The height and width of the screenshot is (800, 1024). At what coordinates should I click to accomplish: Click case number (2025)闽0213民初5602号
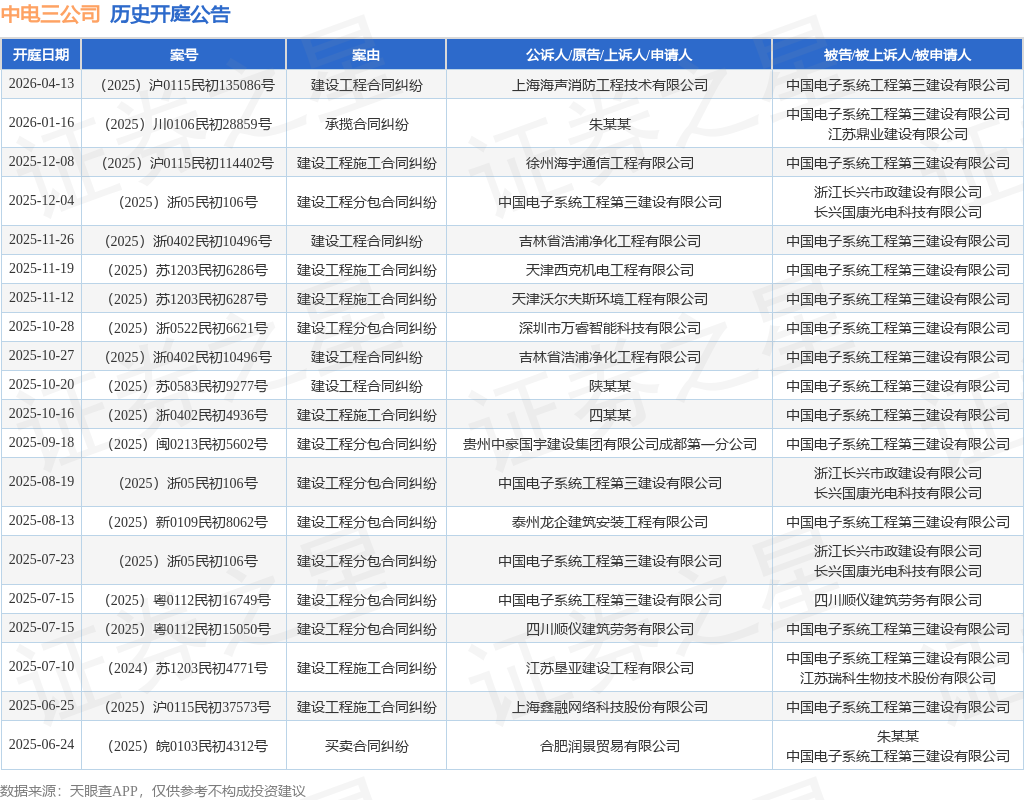(x=184, y=445)
